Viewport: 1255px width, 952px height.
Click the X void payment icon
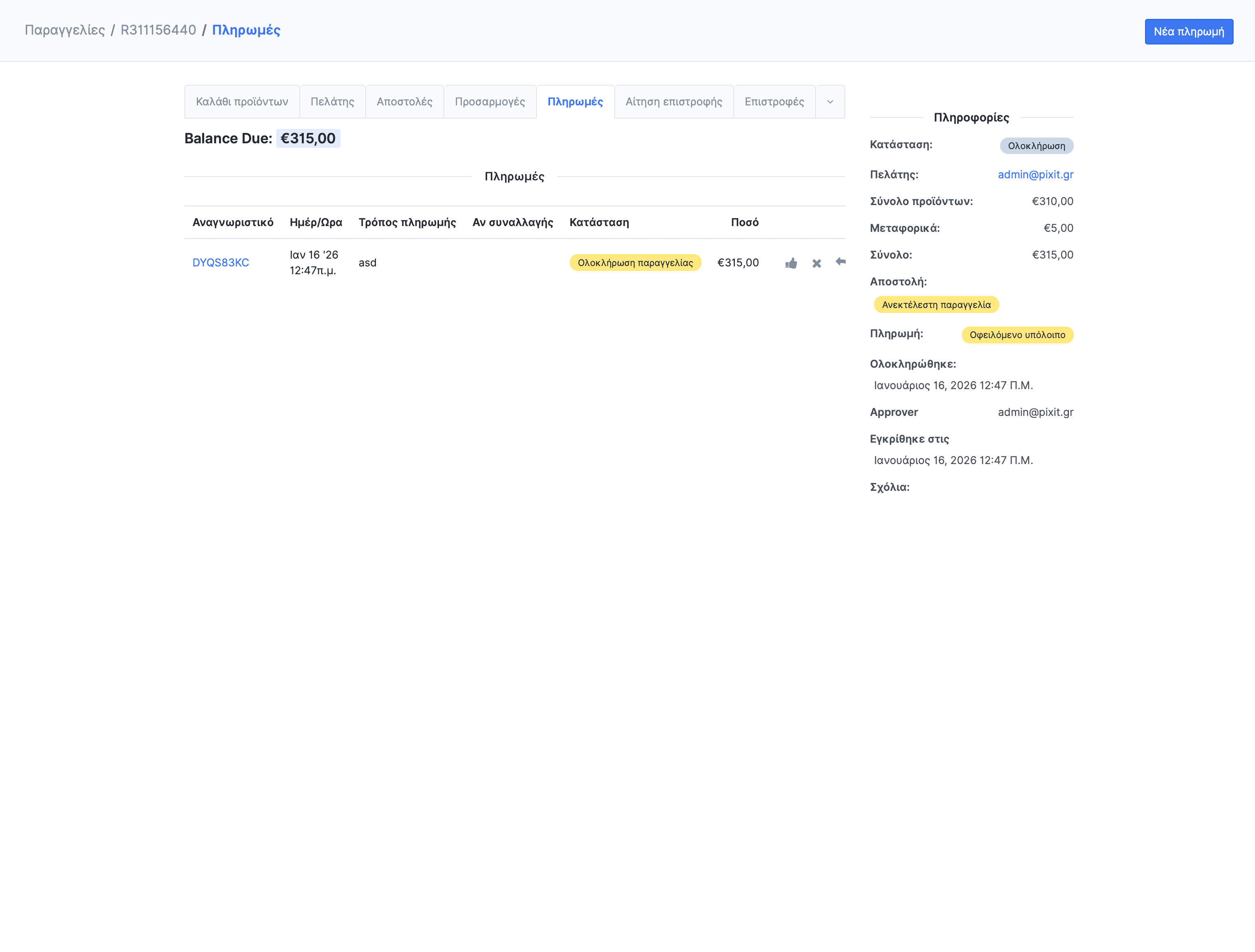[816, 263]
